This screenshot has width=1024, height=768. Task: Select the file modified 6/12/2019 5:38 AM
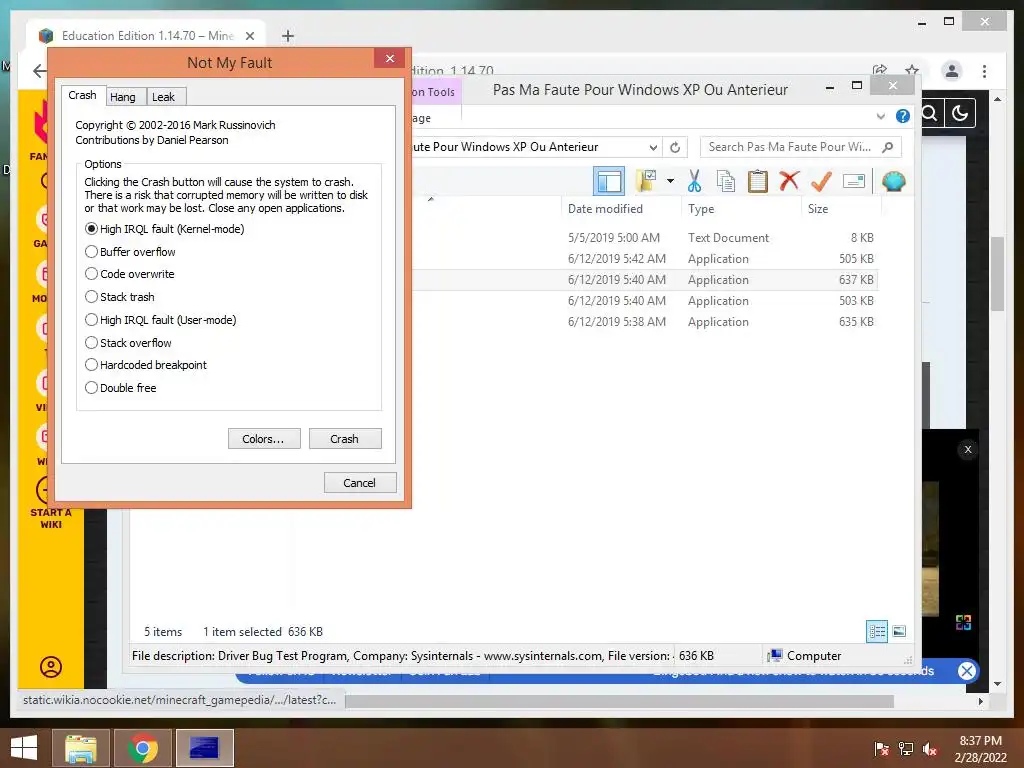point(647,321)
